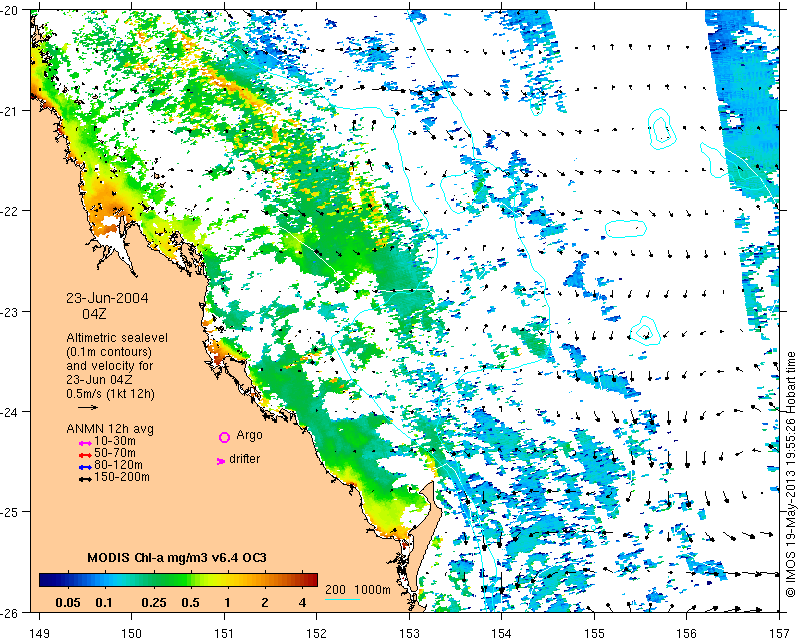Click the colorbar tick label 0.25

click(x=154, y=603)
